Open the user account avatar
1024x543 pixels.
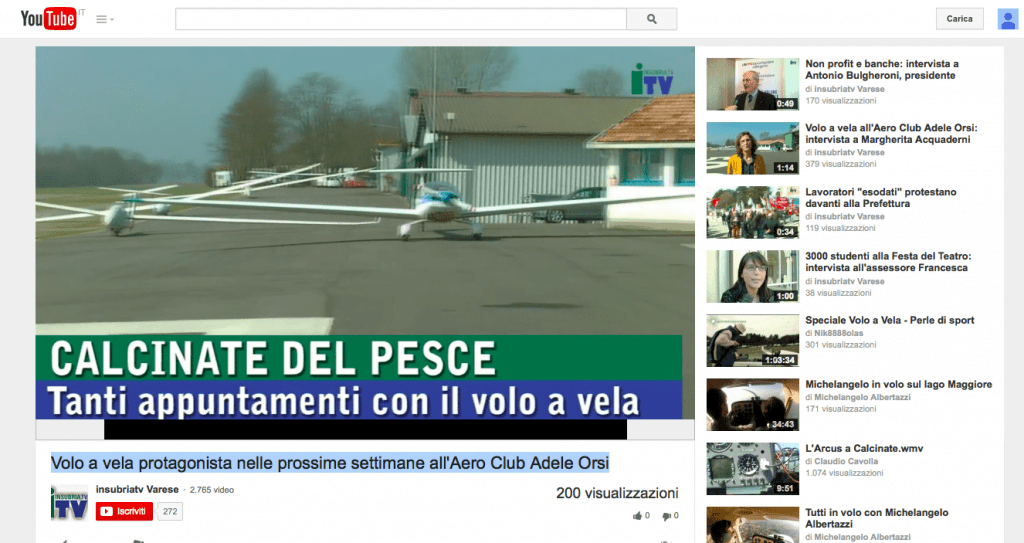coord(1008,19)
